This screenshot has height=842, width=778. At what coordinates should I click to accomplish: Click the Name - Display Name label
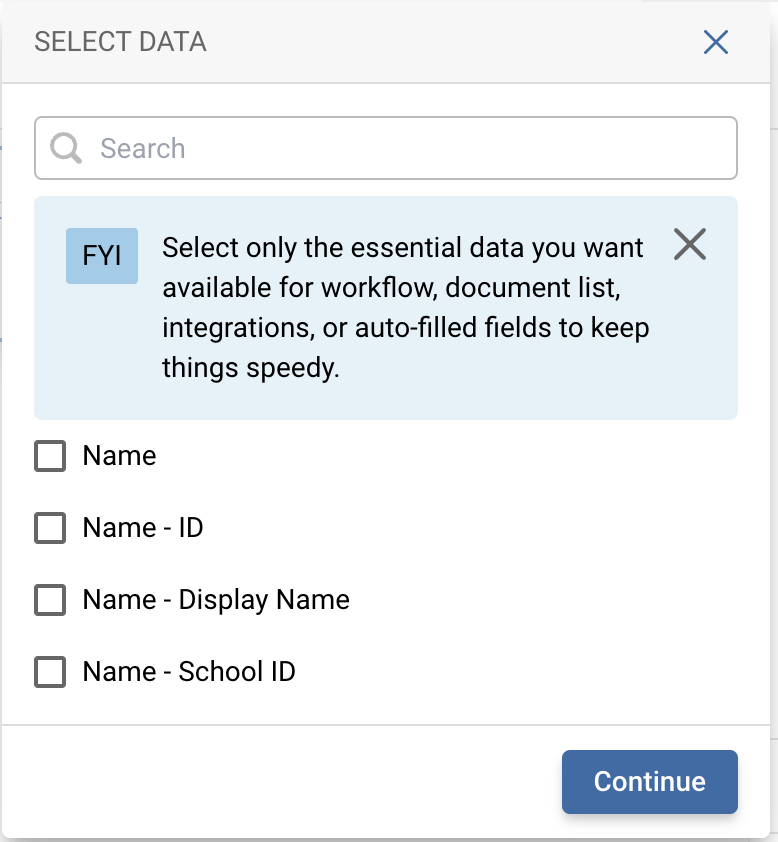[215, 600]
